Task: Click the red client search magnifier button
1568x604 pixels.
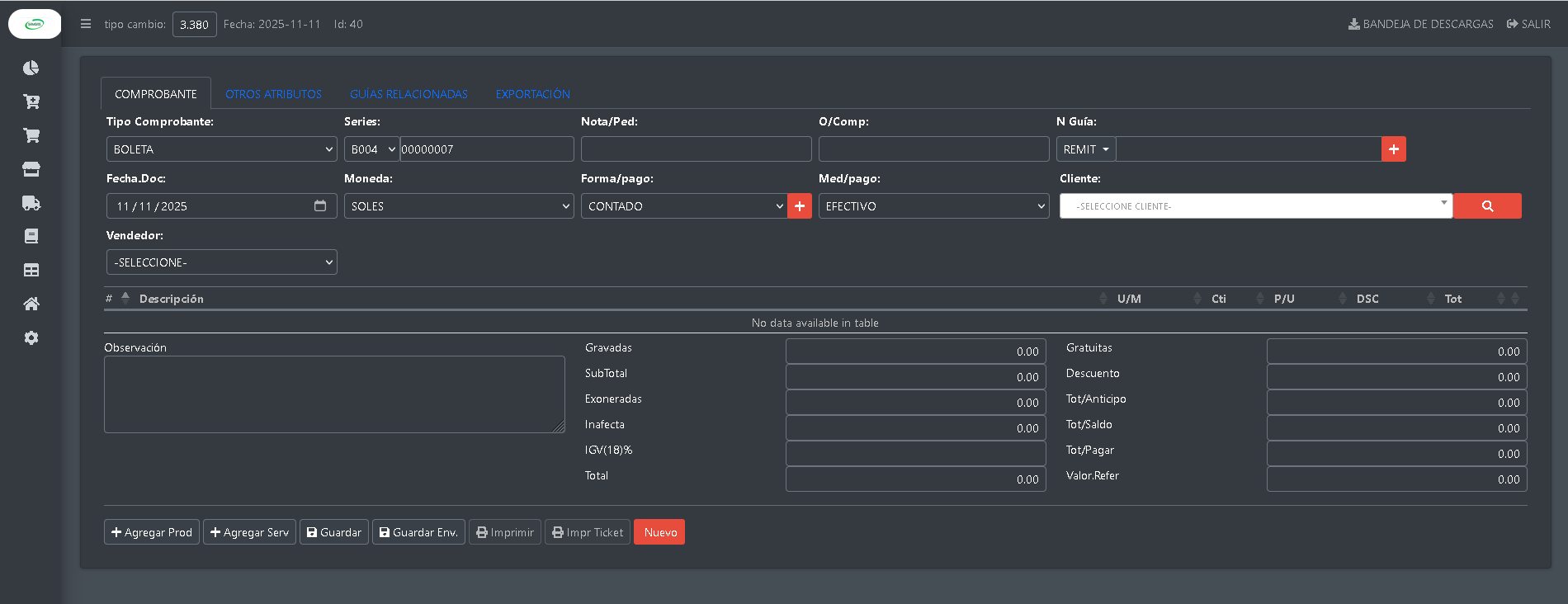Action: (1487, 206)
